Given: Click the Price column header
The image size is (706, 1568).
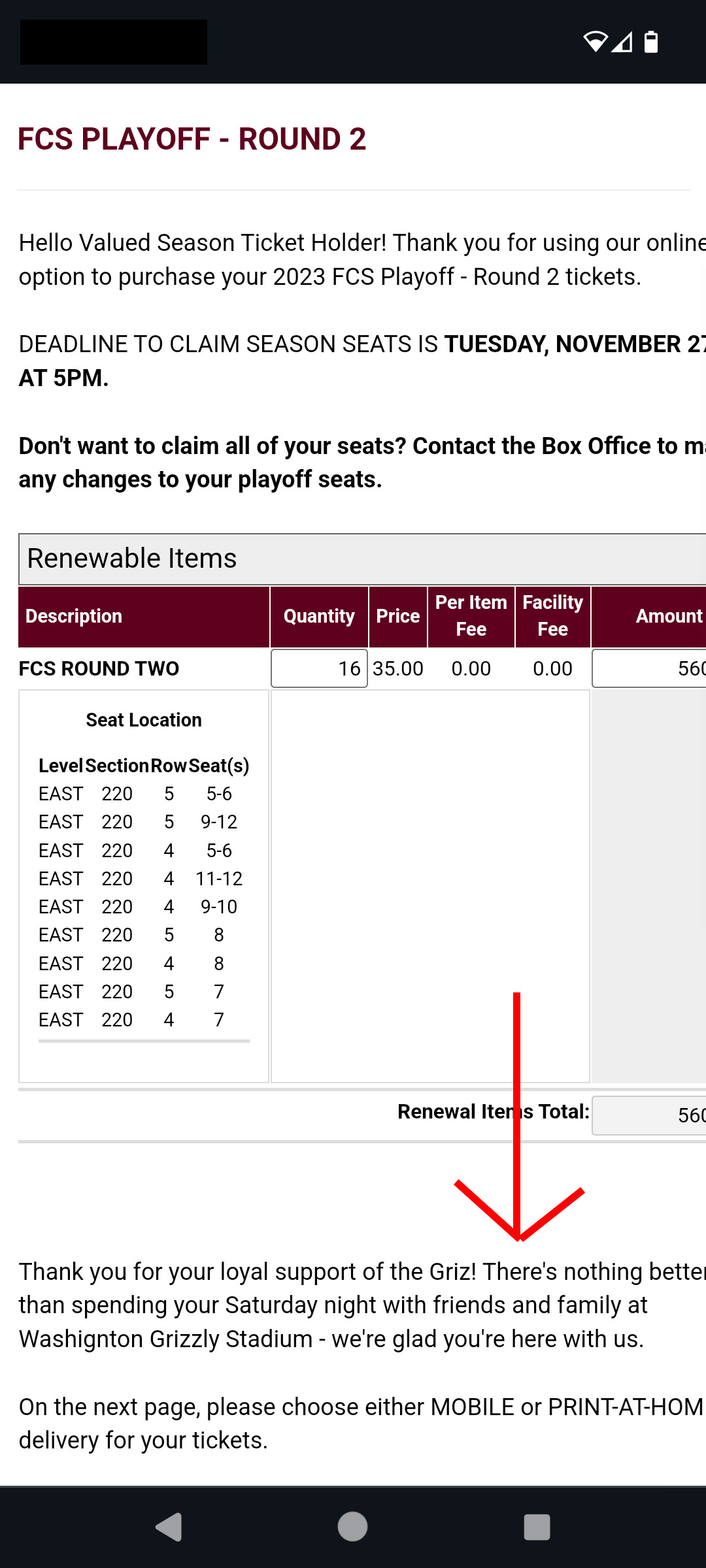Looking at the screenshot, I should pos(398,616).
